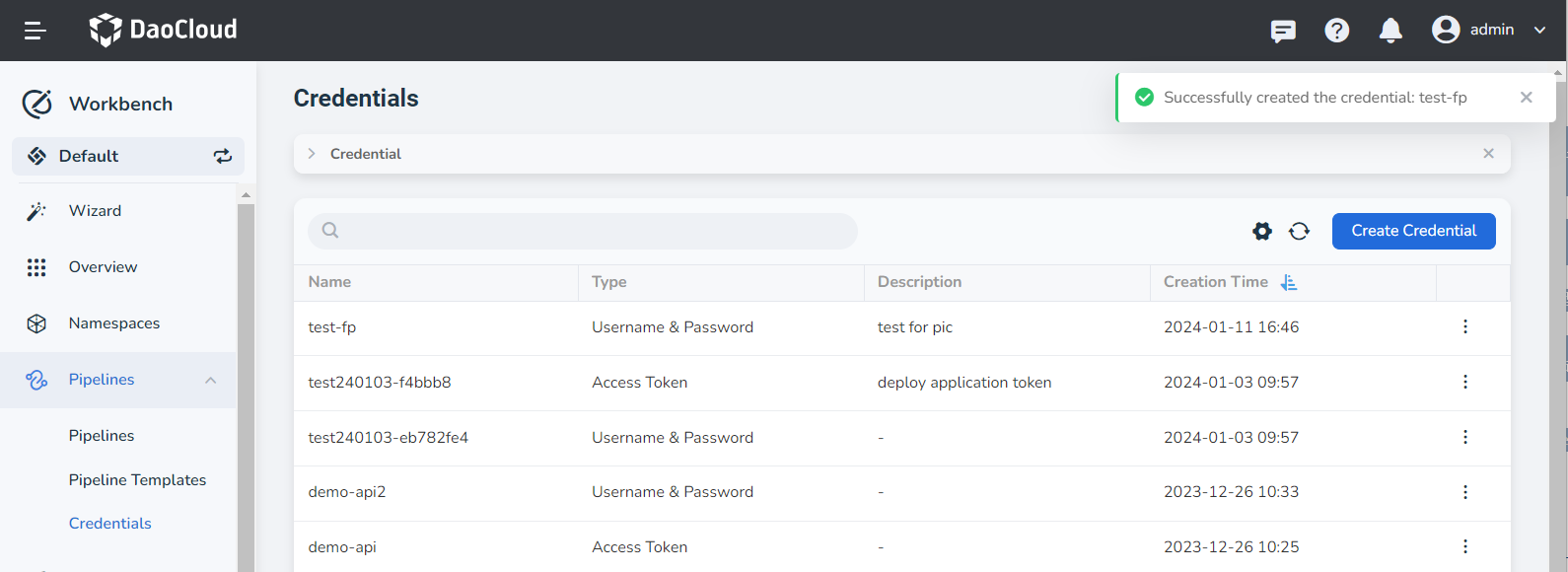Open the hamburger navigation menu
This screenshot has width=1568, height=572.
coord(36,31)
